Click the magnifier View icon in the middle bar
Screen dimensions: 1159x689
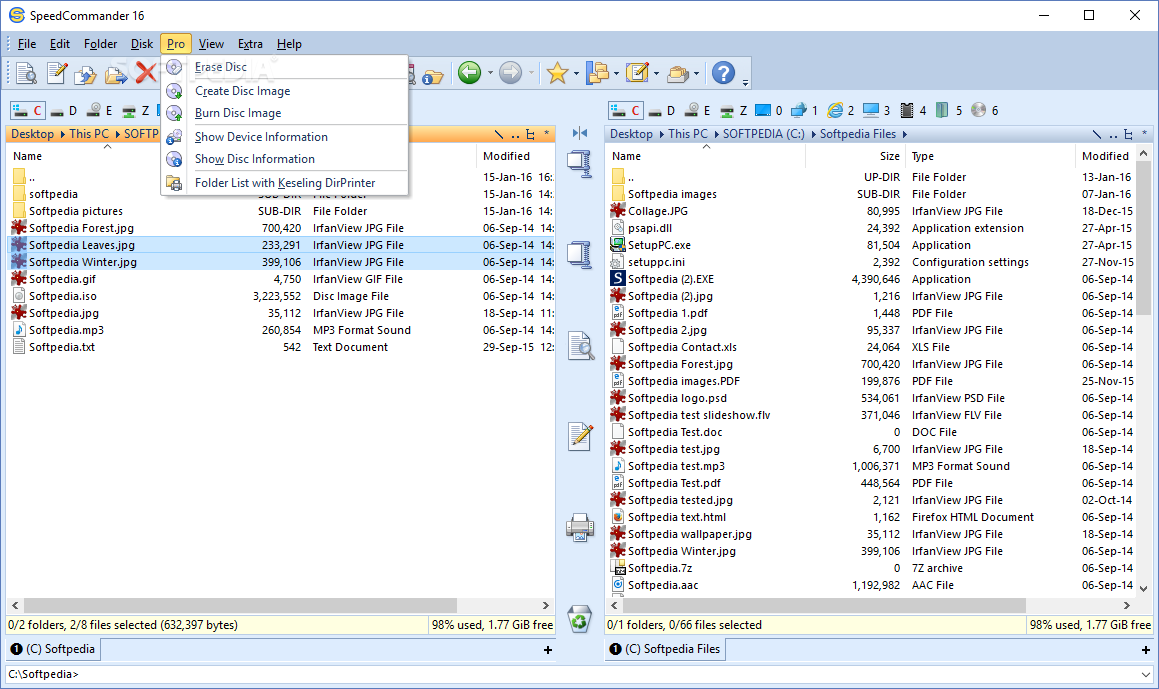pos(580,346)
